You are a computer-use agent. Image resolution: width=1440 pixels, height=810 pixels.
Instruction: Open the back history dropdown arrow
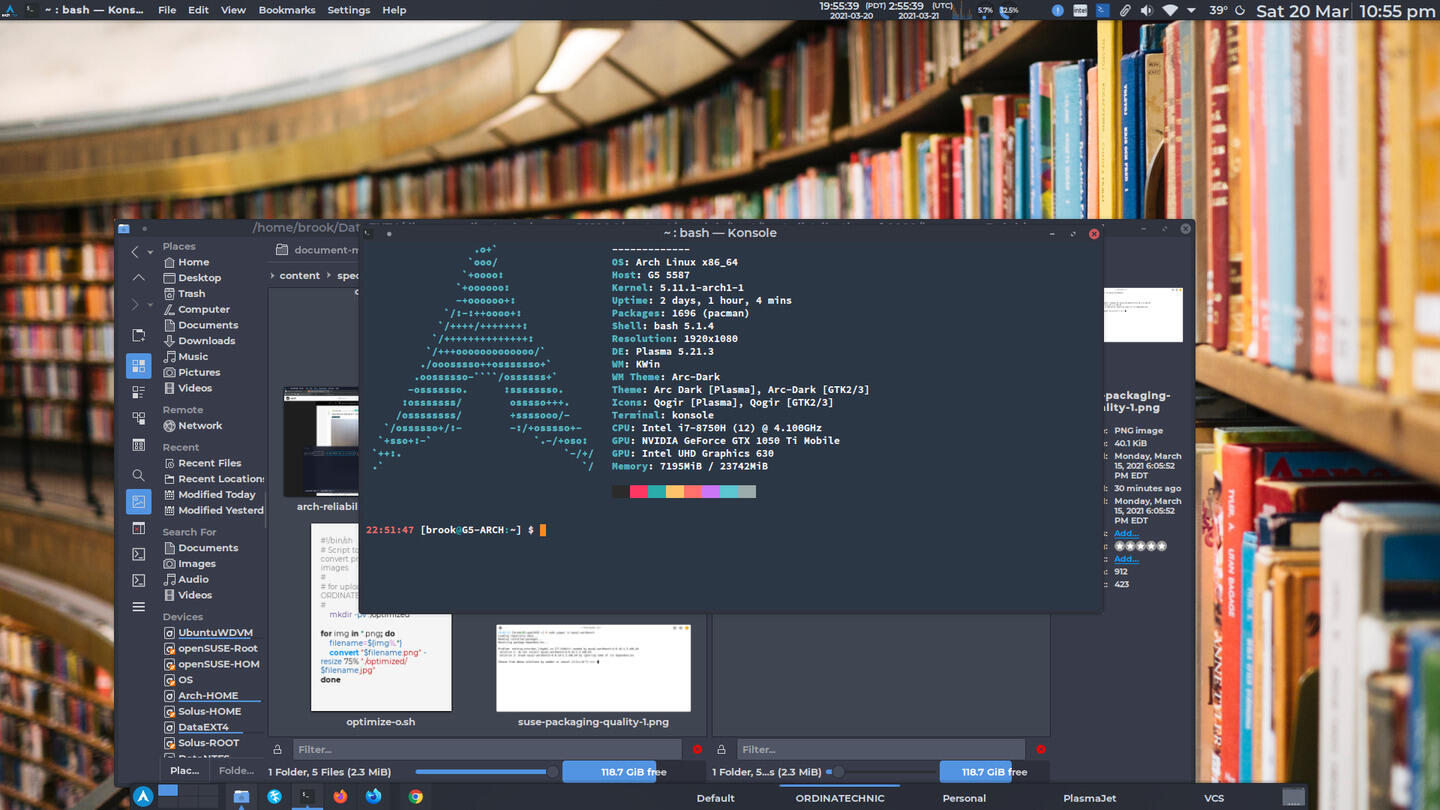(151, 252)
